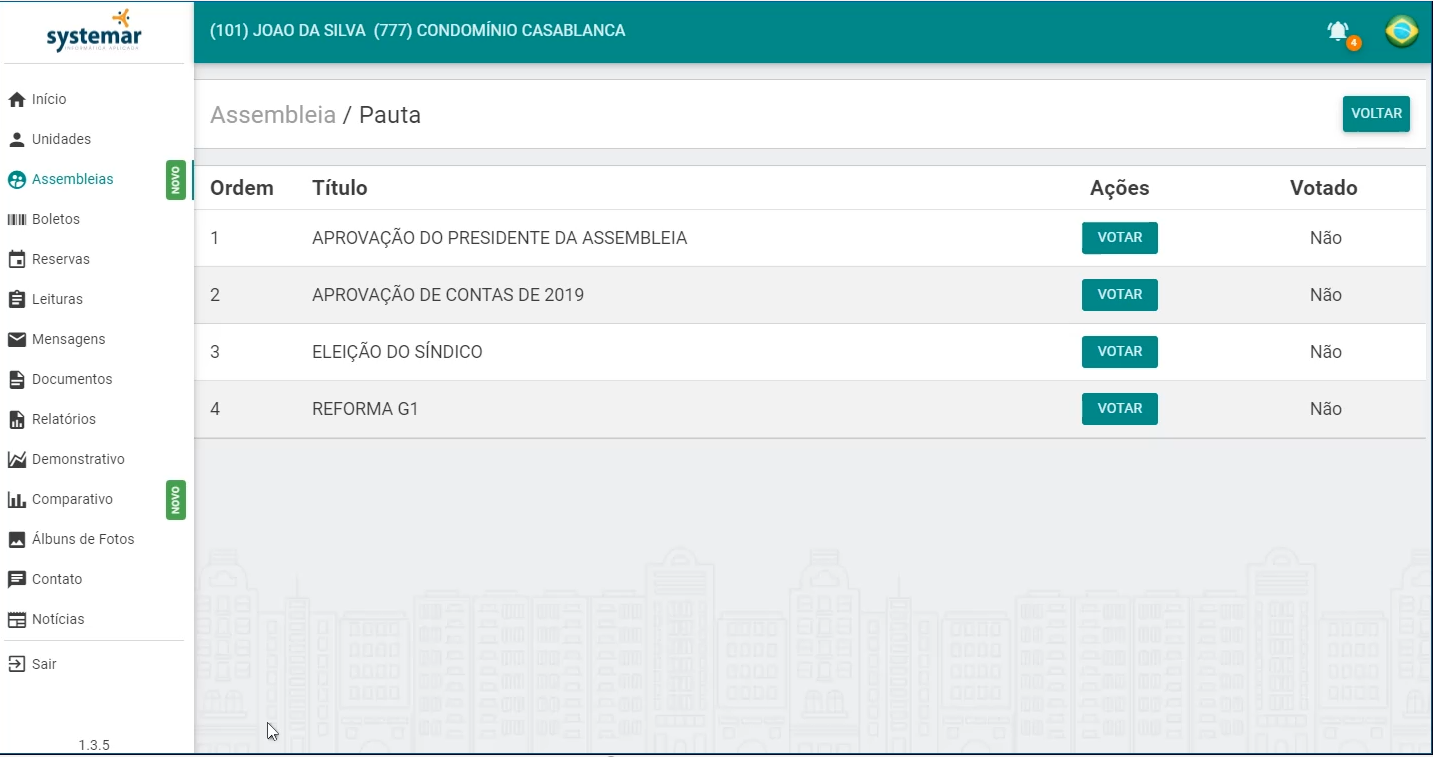1433x757 pixels.
Task: Click the Início home icon
Action: click(16, 100)
